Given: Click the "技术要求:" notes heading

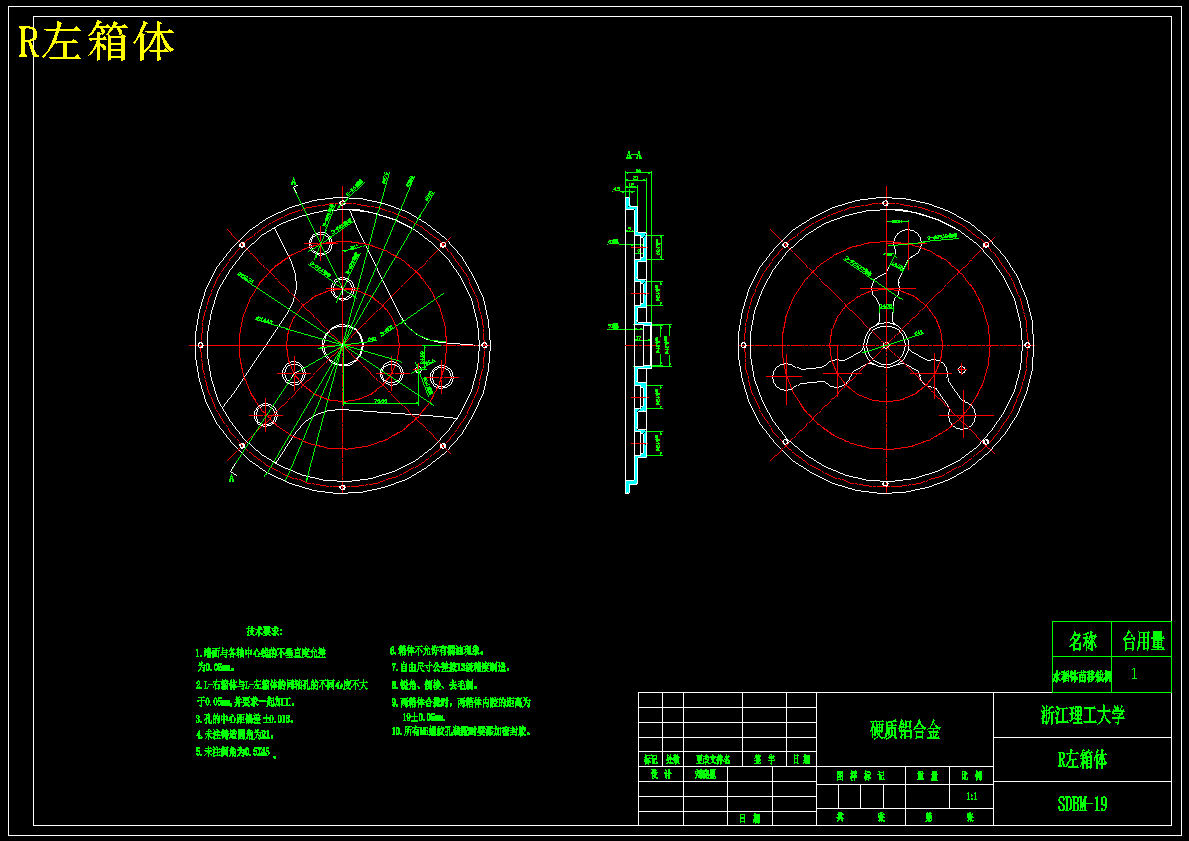Looking at the screenshot, I should (x=264, y=631).
